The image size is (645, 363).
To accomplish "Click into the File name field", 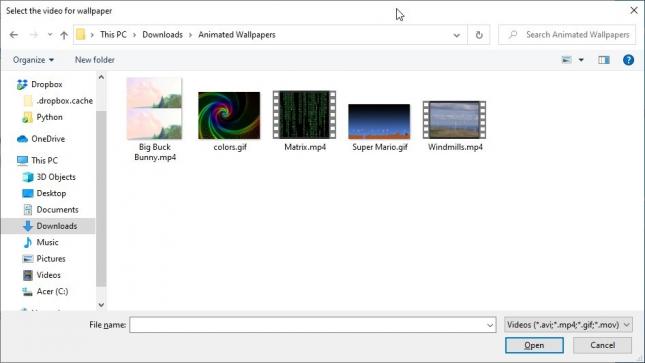I will click(x=308, y=325).
